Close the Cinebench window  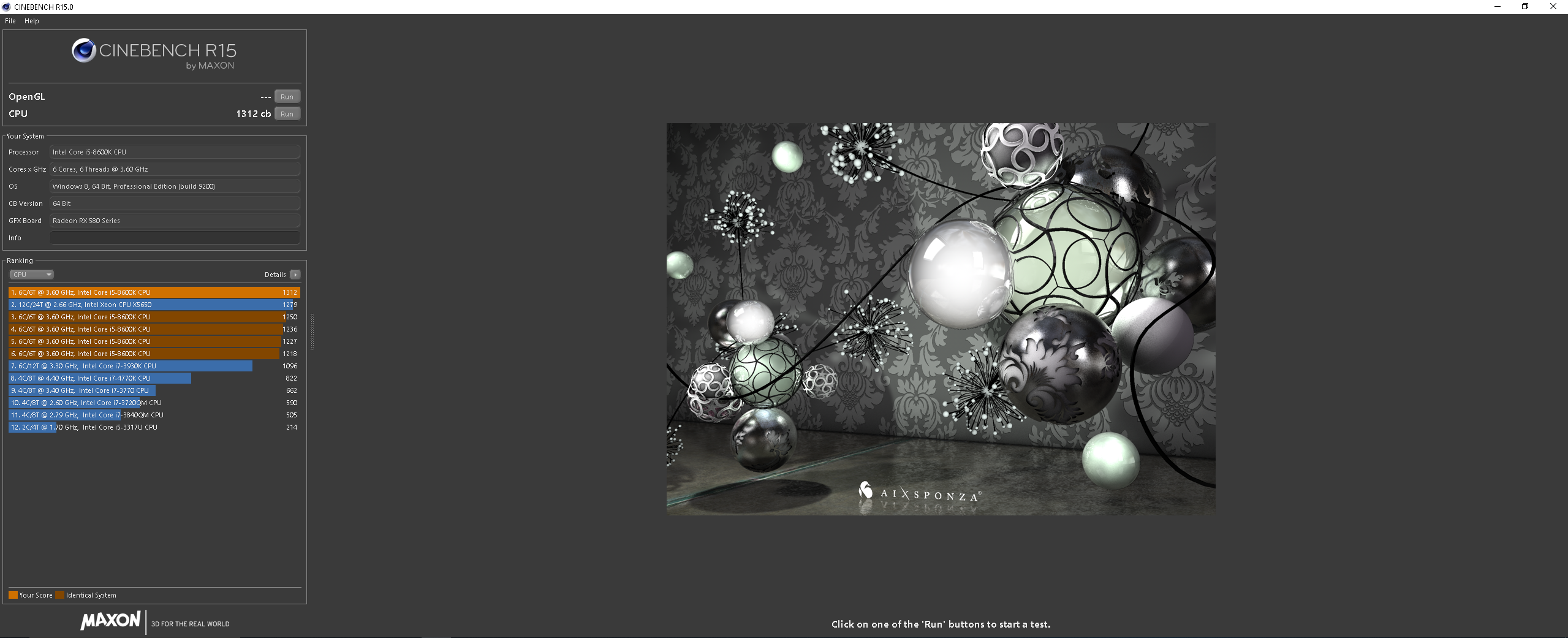(1553, 7)
